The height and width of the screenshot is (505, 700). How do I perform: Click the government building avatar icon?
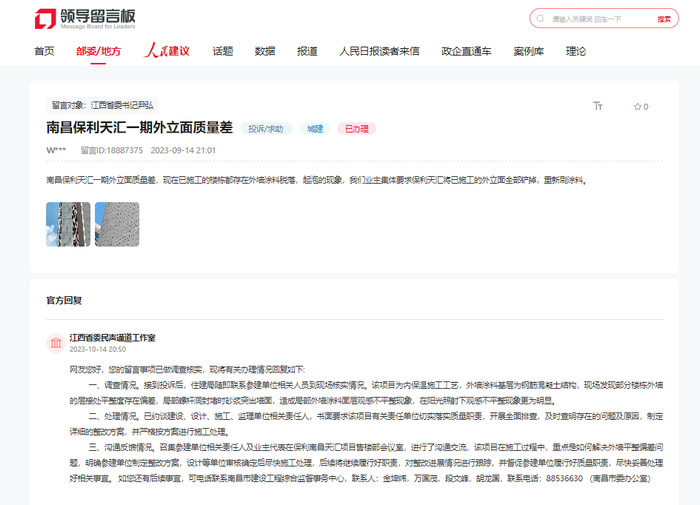56,343
